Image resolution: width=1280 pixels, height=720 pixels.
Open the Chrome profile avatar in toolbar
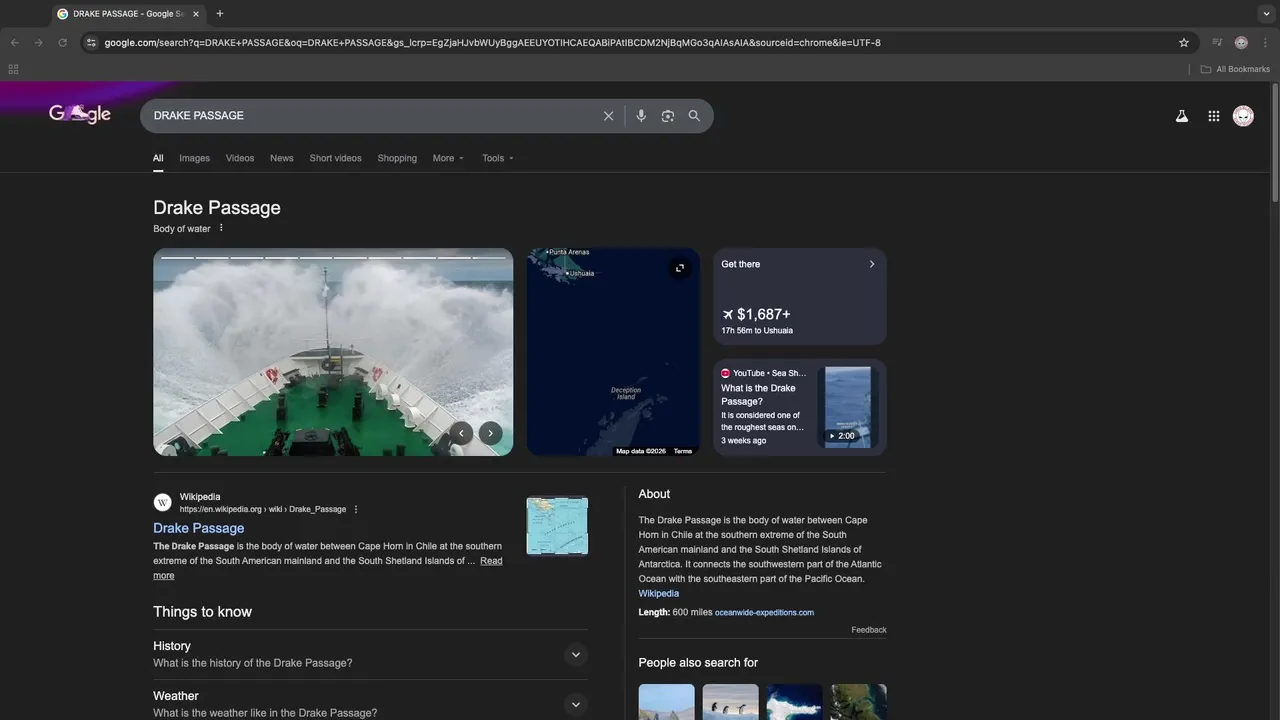pos(1241,43)
